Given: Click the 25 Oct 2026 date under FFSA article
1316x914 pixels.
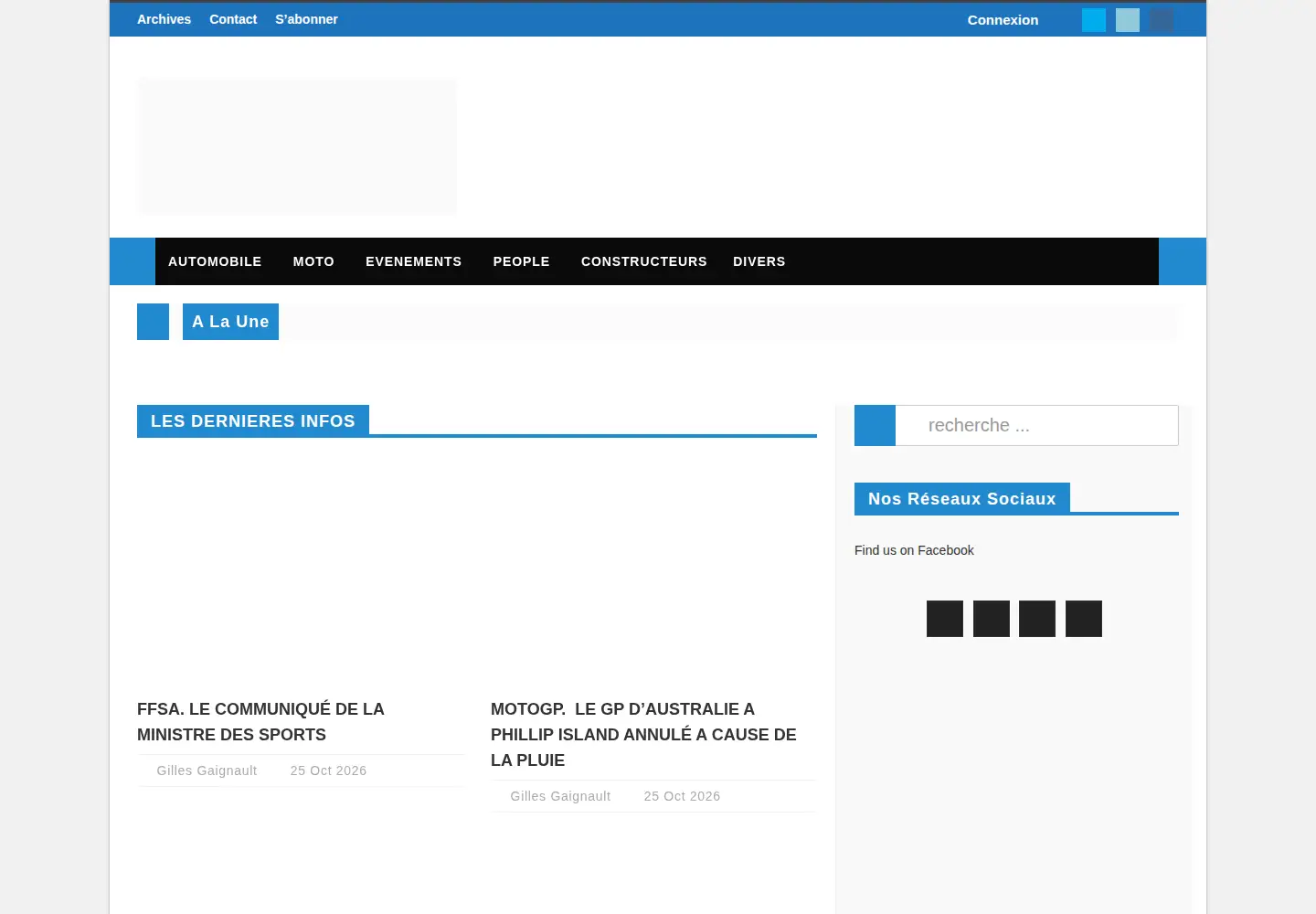Looking at the screenshot, I should (x=328, y=771).
